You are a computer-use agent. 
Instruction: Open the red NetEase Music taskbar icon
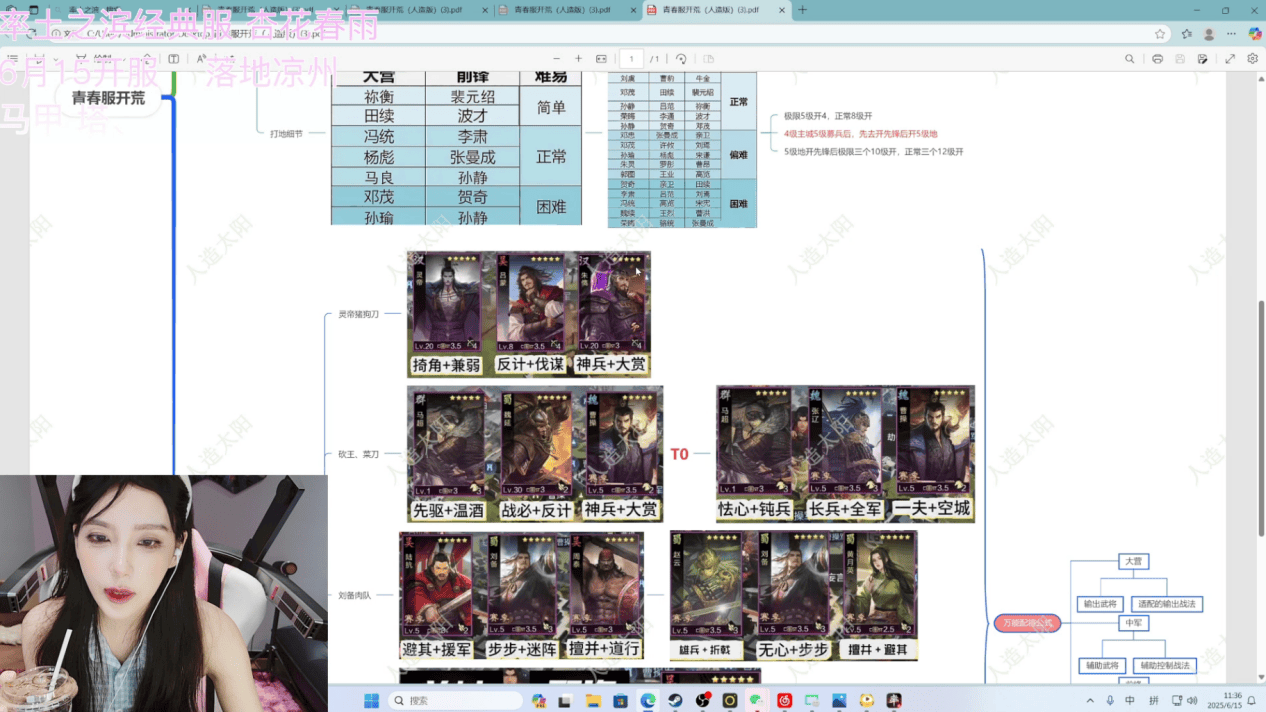point(785,700)
